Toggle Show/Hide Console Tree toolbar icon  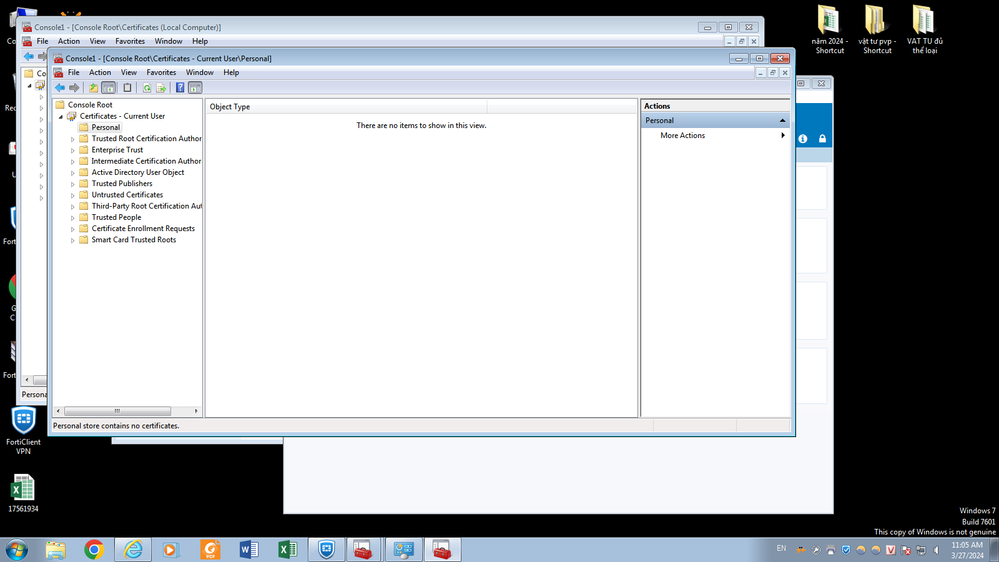[x=108, y=88]
